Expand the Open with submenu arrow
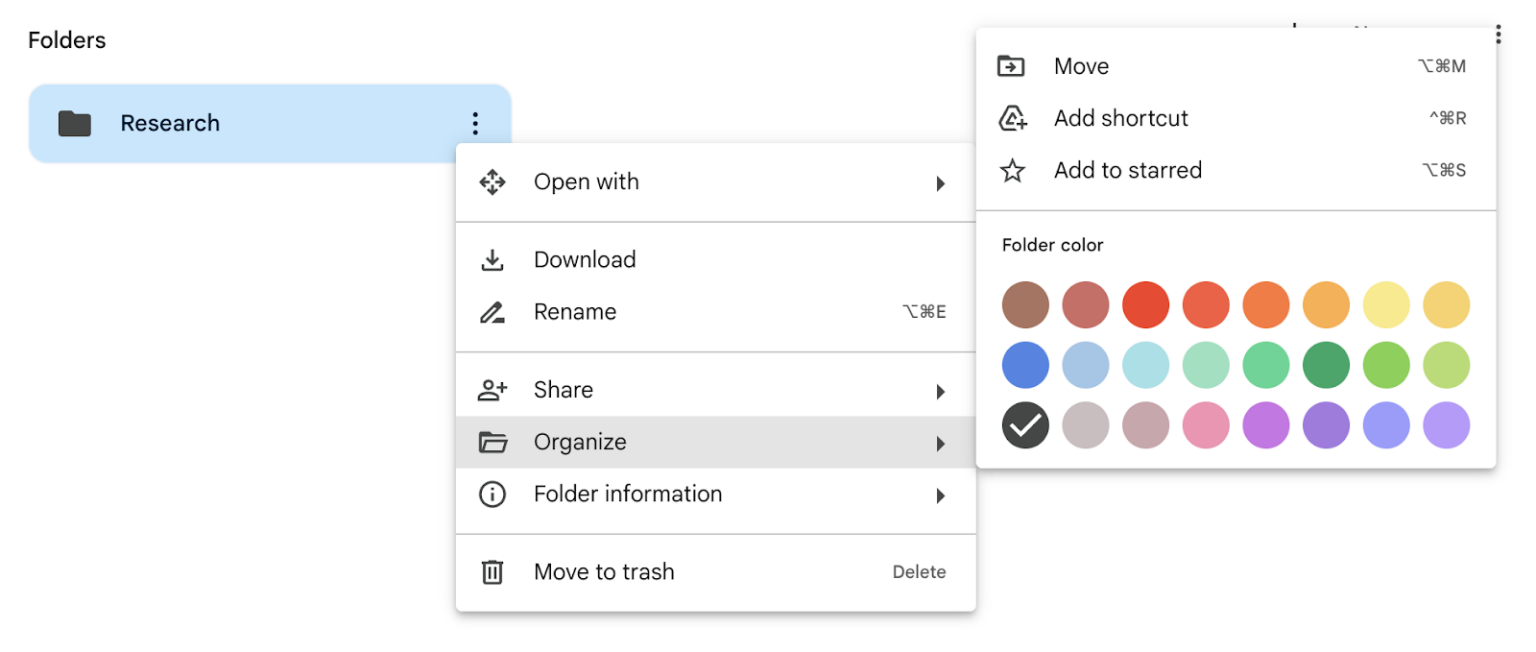 pyautogui.click(x=940, y=183)
